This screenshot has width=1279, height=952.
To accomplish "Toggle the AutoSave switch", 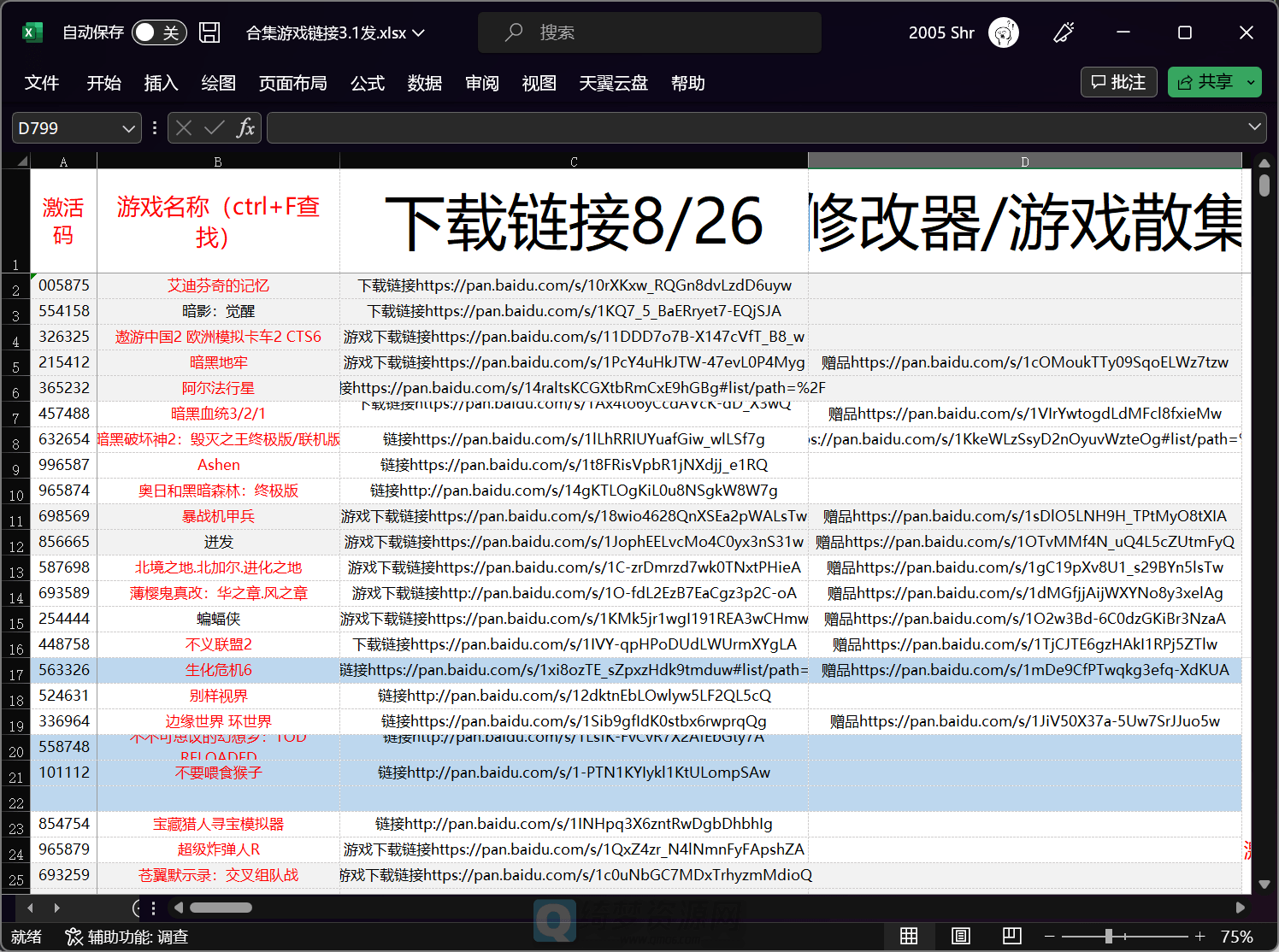I will click(x=160, y=32).
